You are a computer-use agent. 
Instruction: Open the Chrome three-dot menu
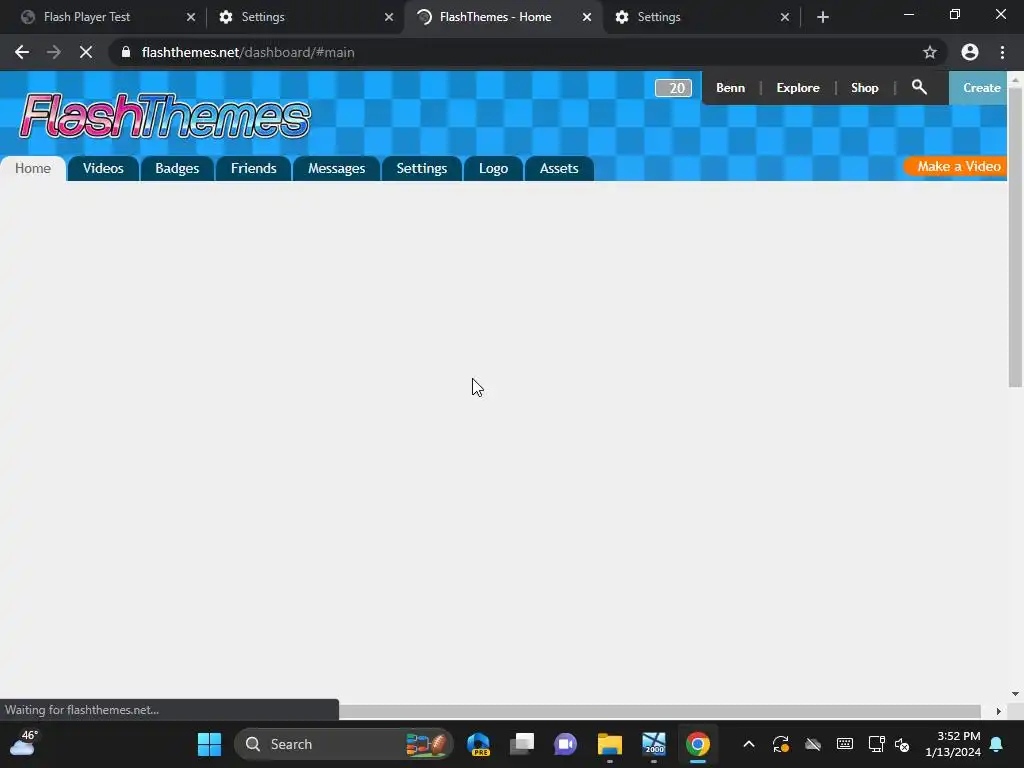(1002, 52)
